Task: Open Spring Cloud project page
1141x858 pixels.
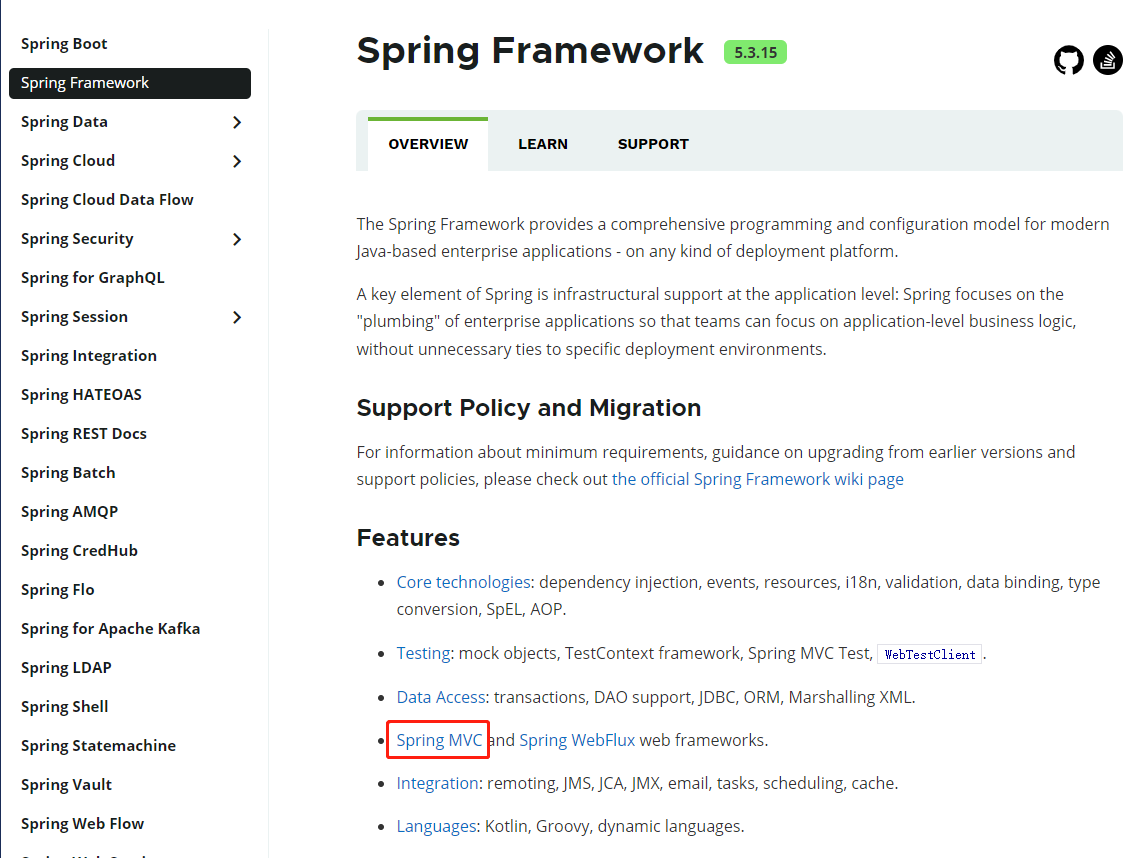Action: 68,161
